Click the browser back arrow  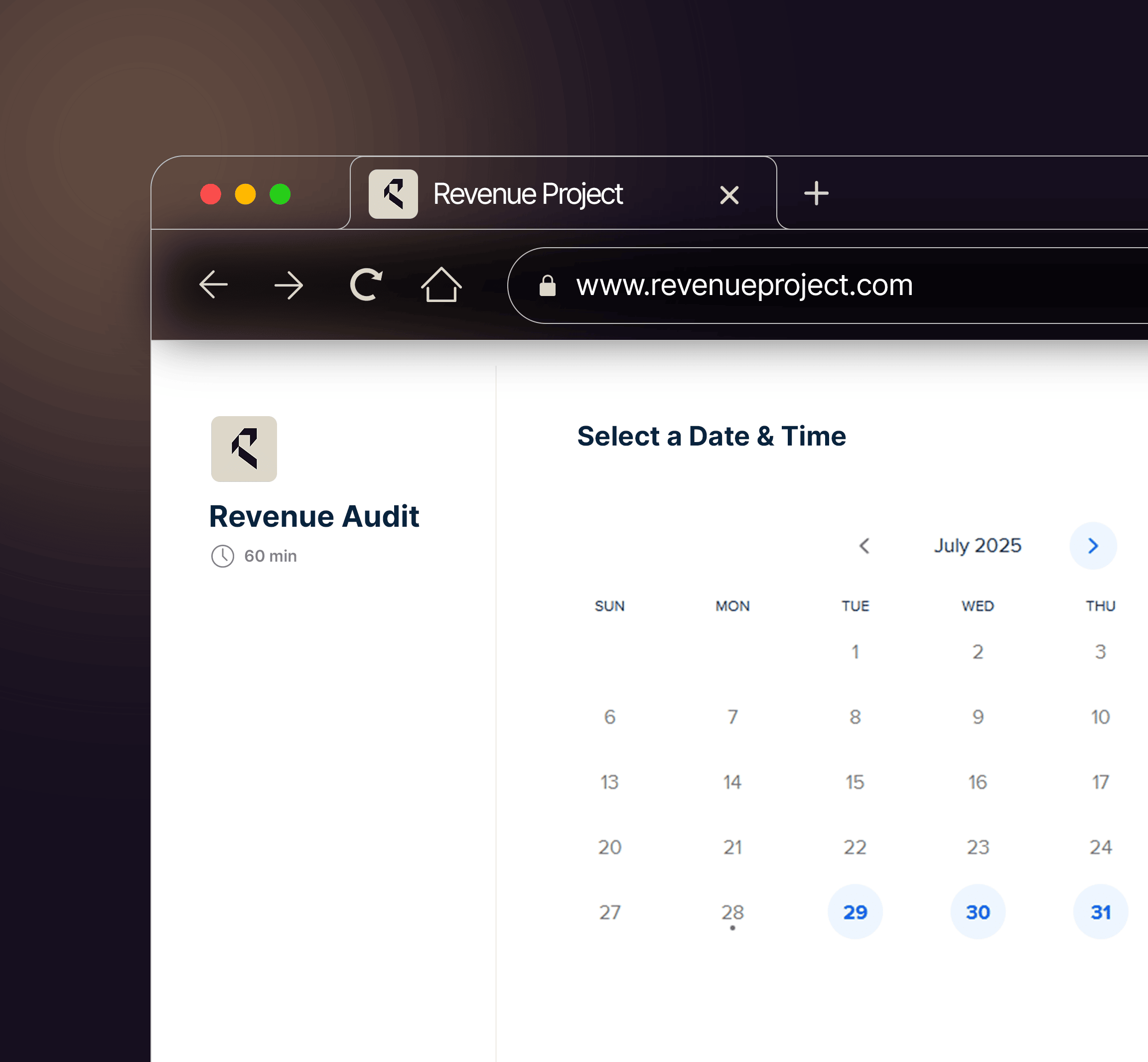214,285
